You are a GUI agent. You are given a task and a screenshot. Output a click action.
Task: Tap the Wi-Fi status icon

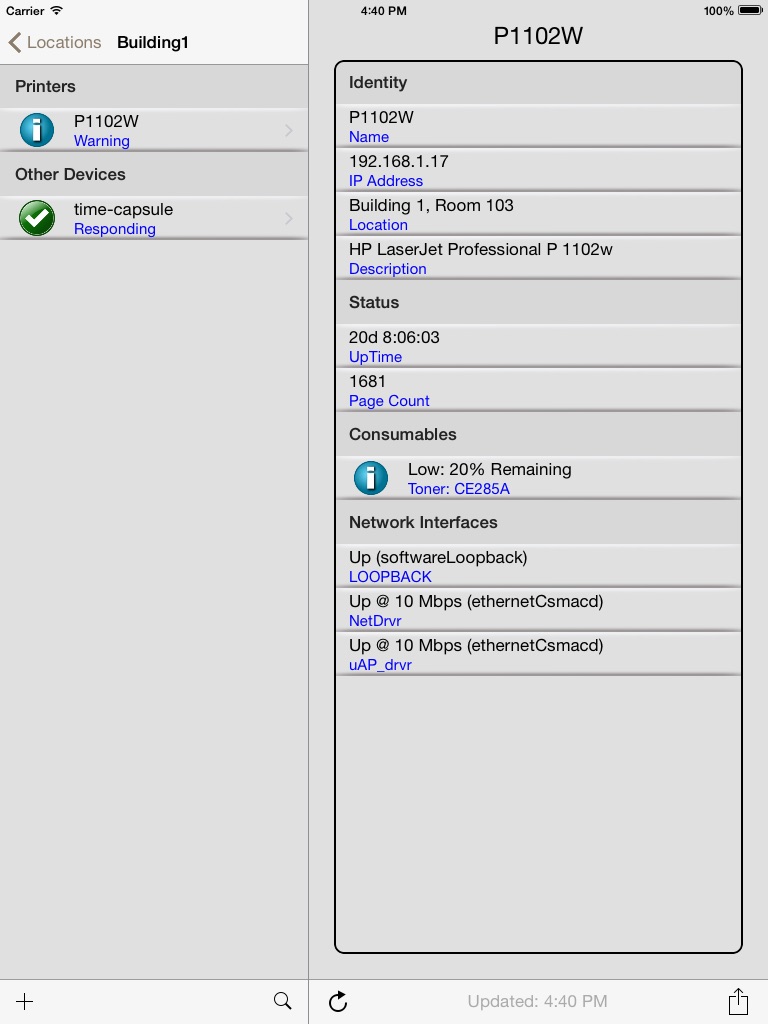(57, 10)
